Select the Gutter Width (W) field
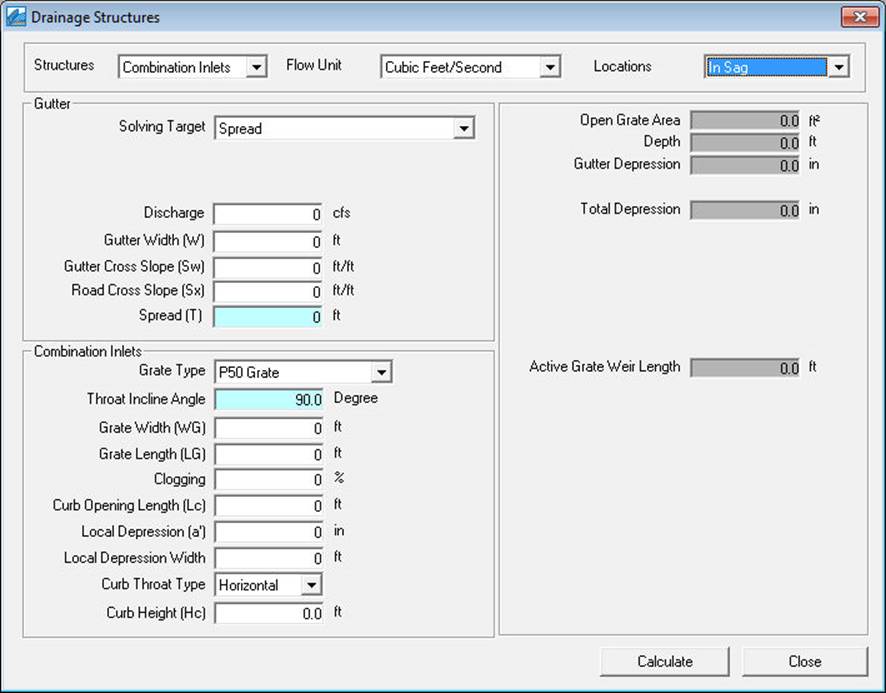 [265, 239]
